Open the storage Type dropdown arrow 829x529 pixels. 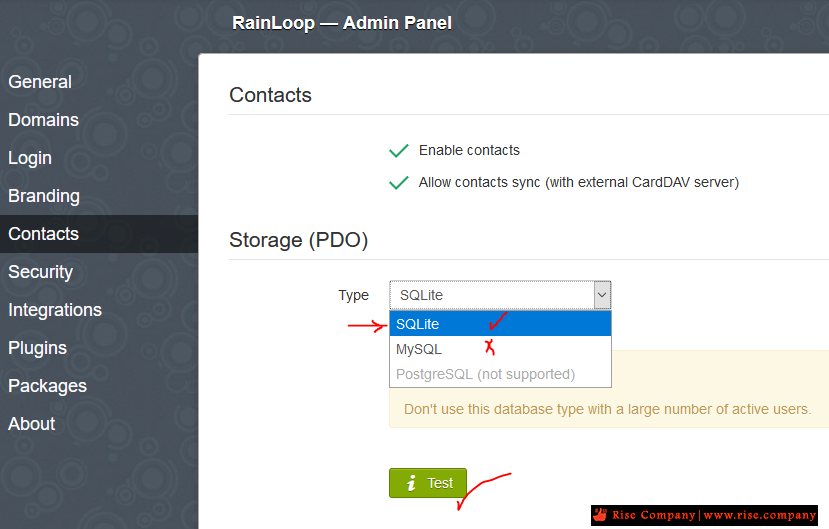602,295
